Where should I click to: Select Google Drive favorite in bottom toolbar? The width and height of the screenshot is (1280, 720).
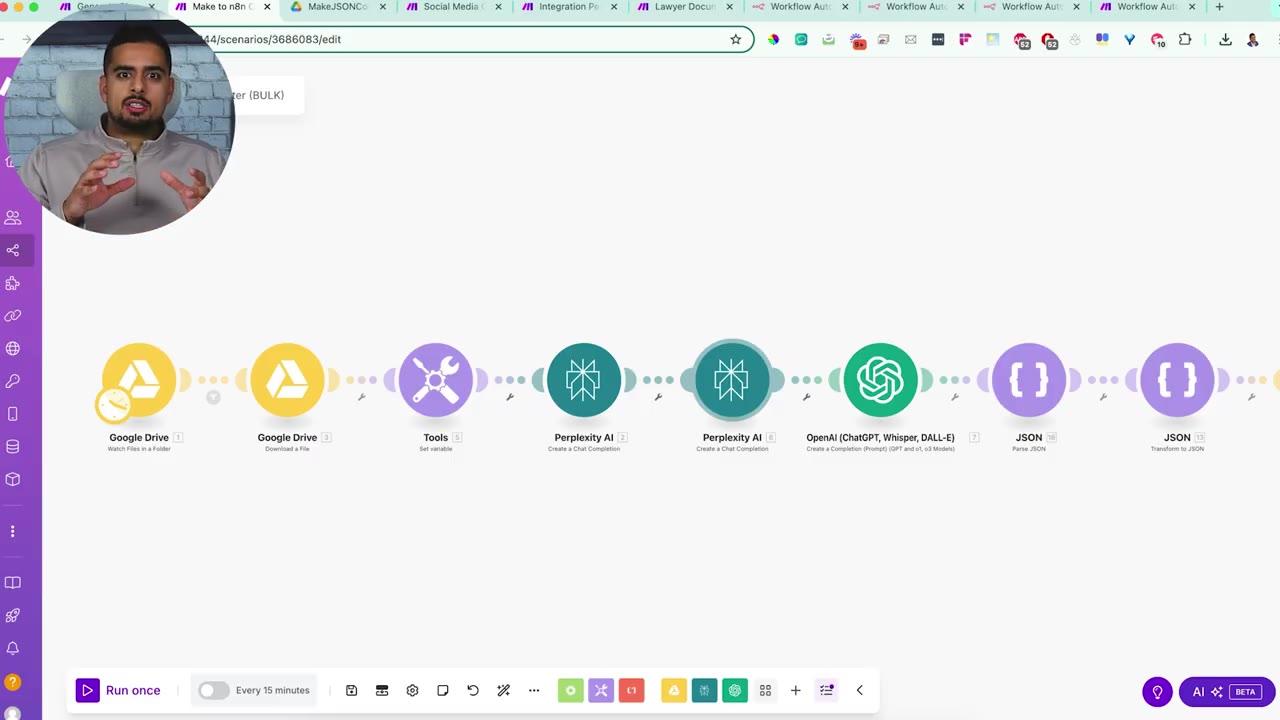(x=674, y=690)
